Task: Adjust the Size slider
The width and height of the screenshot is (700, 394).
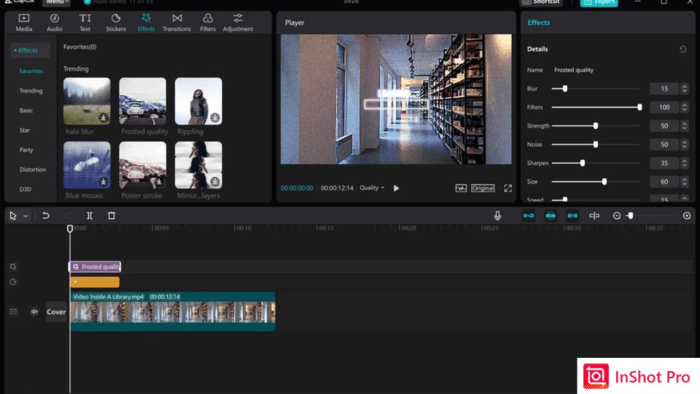Action: click(596, 182)
